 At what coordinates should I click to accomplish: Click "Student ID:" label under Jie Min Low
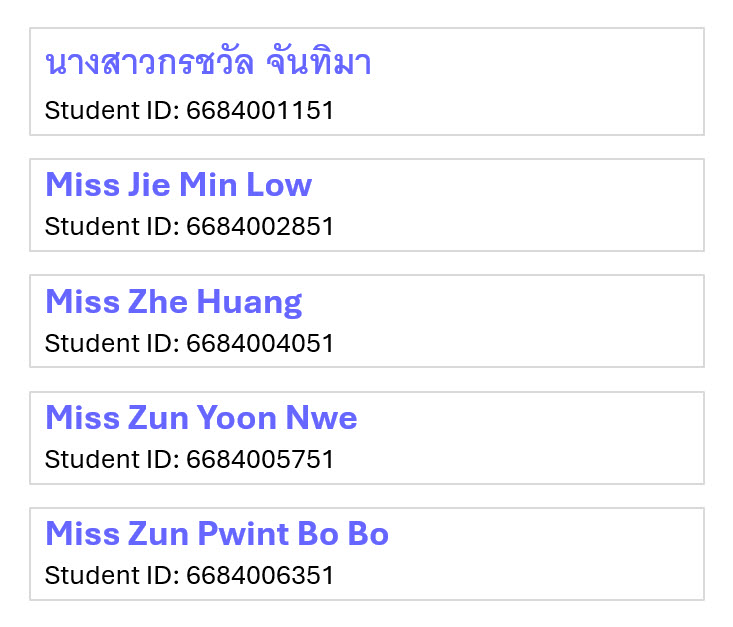[x=112, y=226]
